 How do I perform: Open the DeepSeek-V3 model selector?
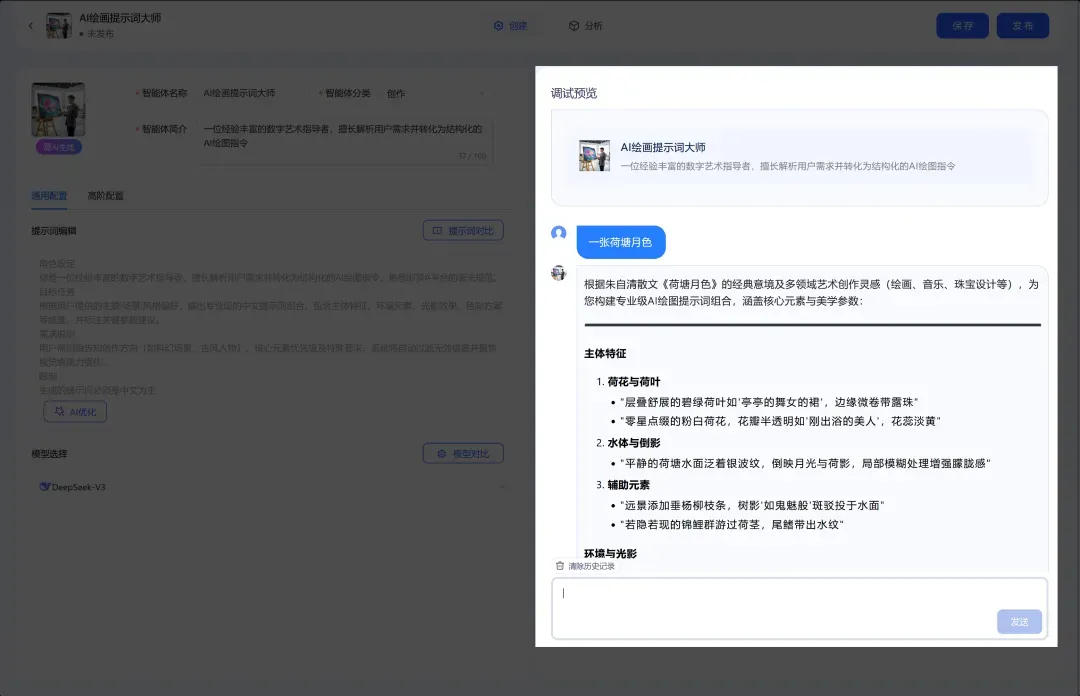[x=270, y=487]
